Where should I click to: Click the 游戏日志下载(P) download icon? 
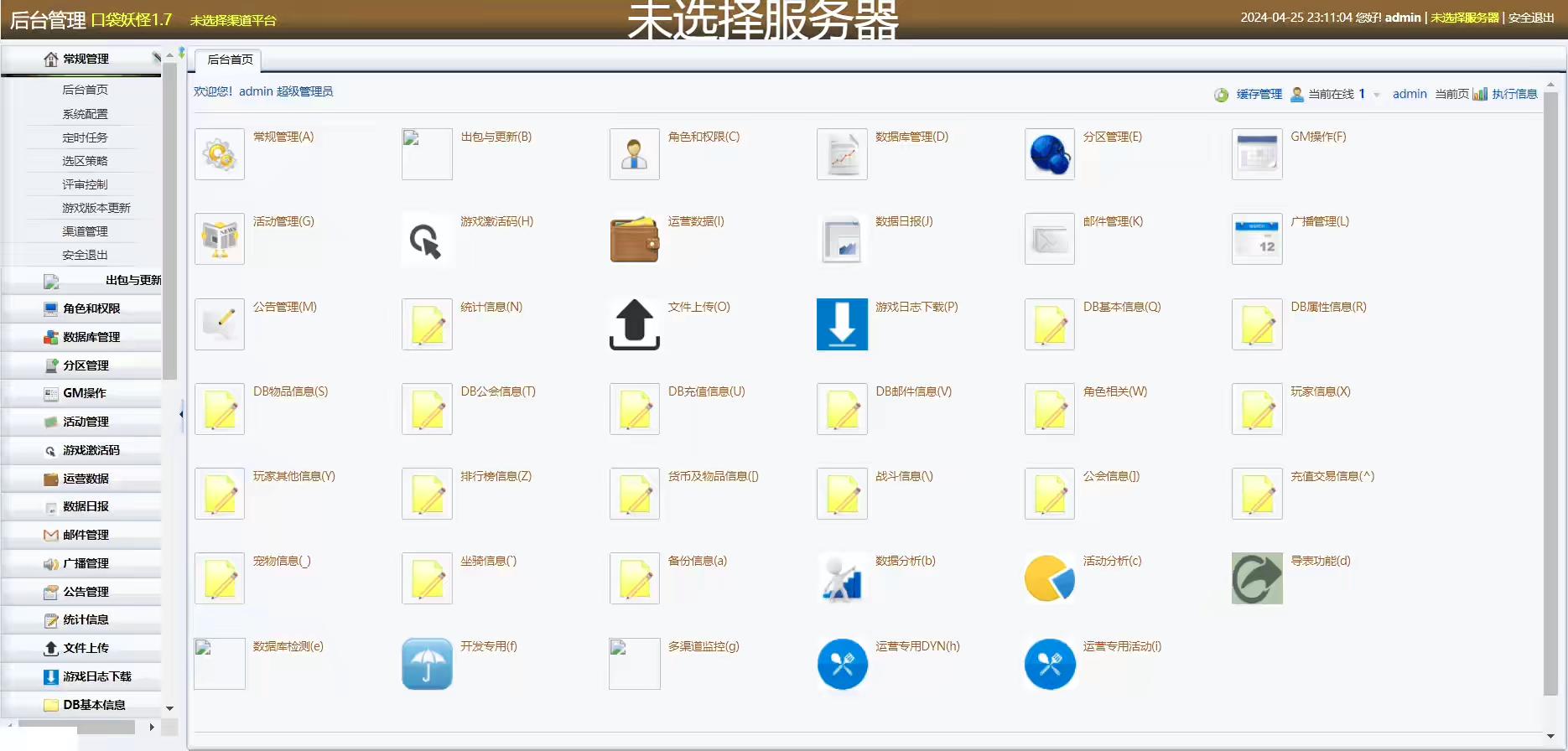pos(842,324)
